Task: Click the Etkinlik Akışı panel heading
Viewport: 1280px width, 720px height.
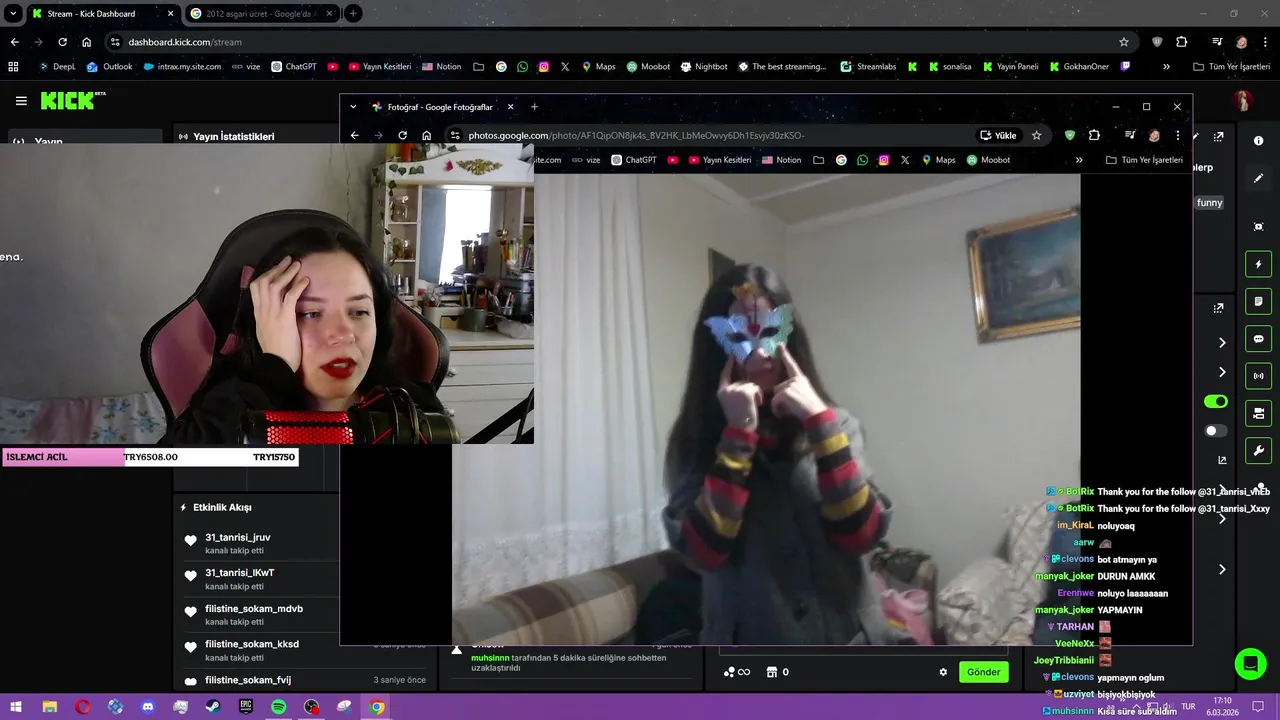Action: coord(222,507)
